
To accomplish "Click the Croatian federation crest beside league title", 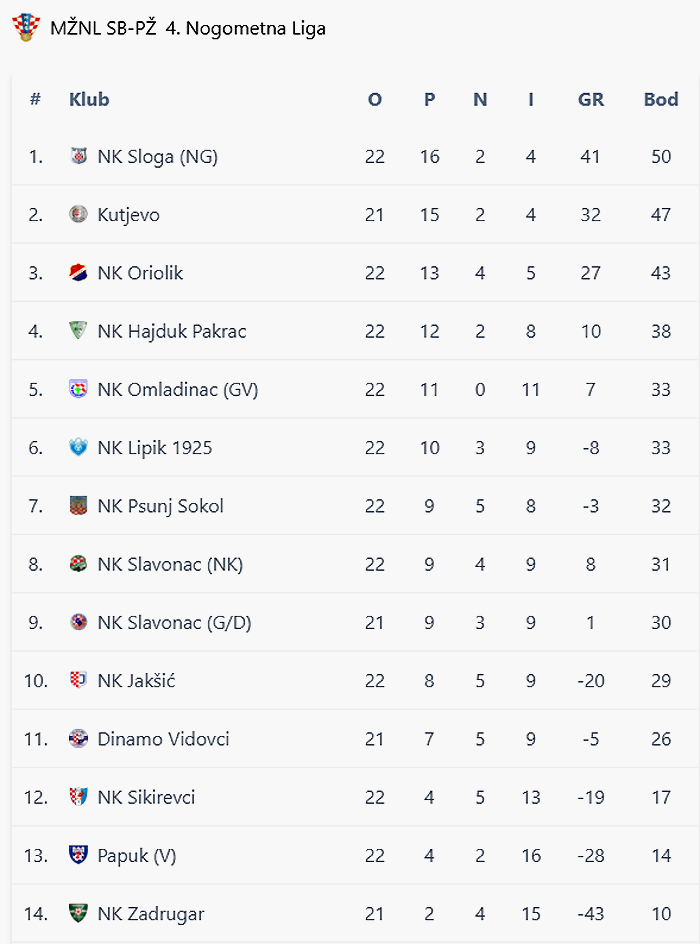I will click(25, 27).
